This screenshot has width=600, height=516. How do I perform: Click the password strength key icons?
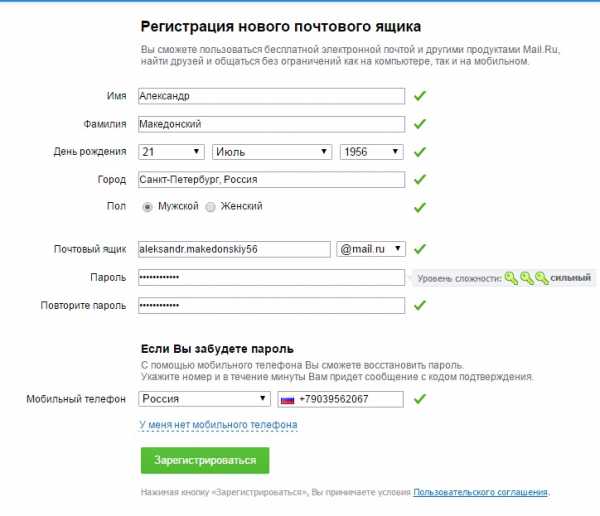(x=527, y=278)
